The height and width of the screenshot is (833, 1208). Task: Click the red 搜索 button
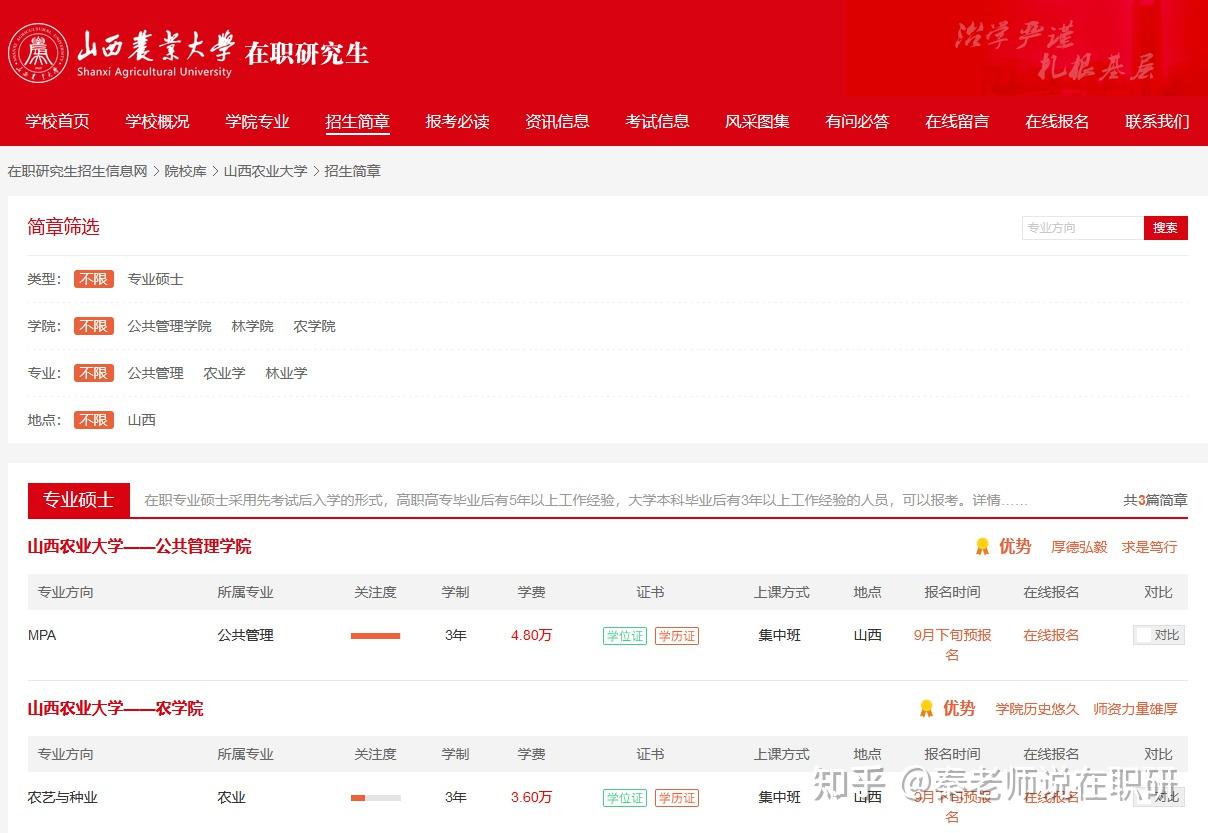click(x=1166, y=228)
